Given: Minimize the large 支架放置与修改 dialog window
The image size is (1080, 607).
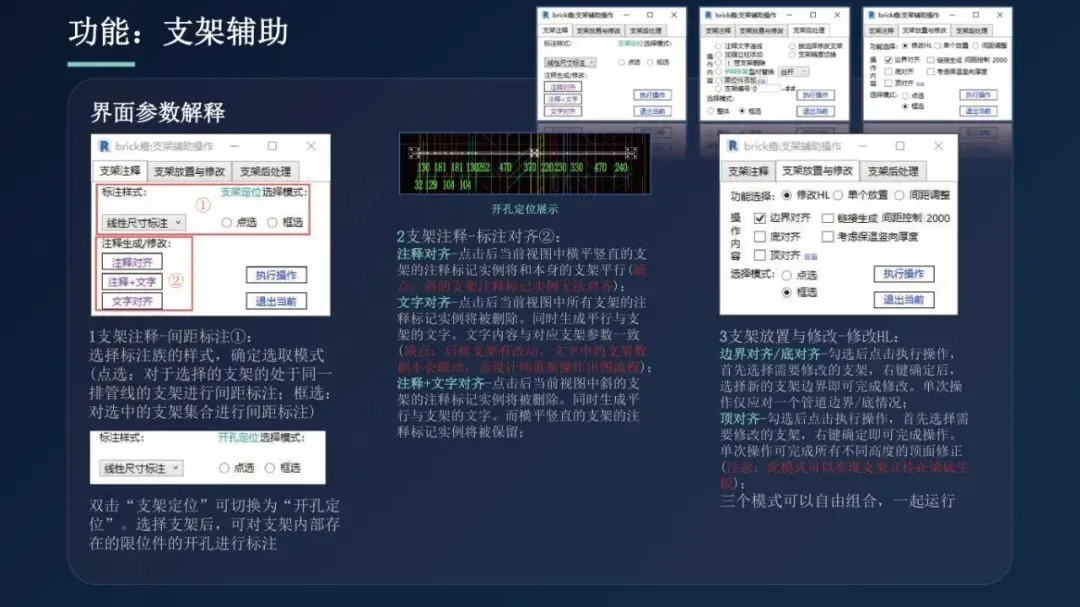Looking at the screenshot, I should pyautogui.click(x=862, y=146).
